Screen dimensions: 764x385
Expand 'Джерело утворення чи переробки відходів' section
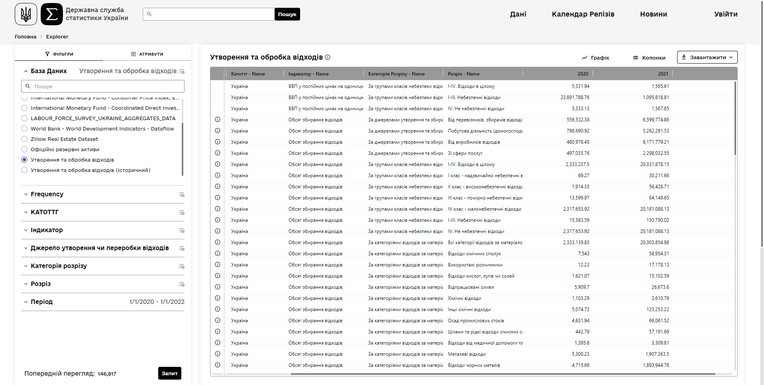click(x=26, y=248)
